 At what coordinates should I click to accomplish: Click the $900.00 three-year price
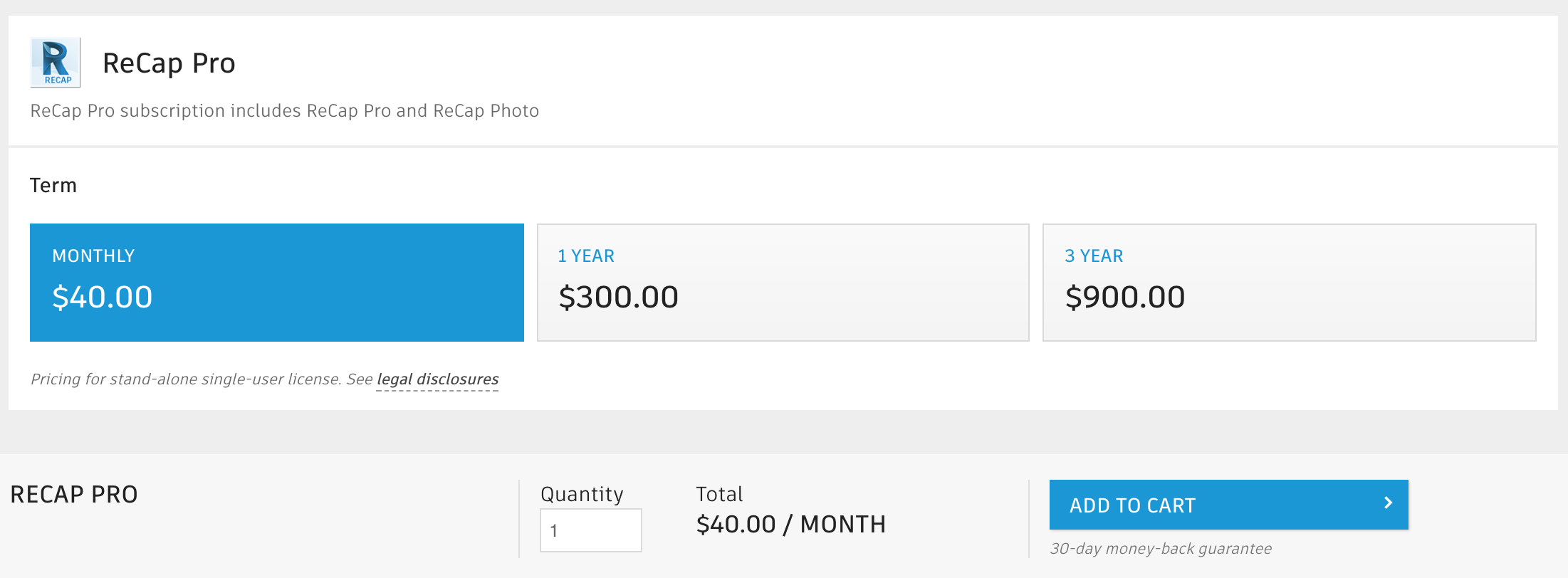(x=1124, y=297)
